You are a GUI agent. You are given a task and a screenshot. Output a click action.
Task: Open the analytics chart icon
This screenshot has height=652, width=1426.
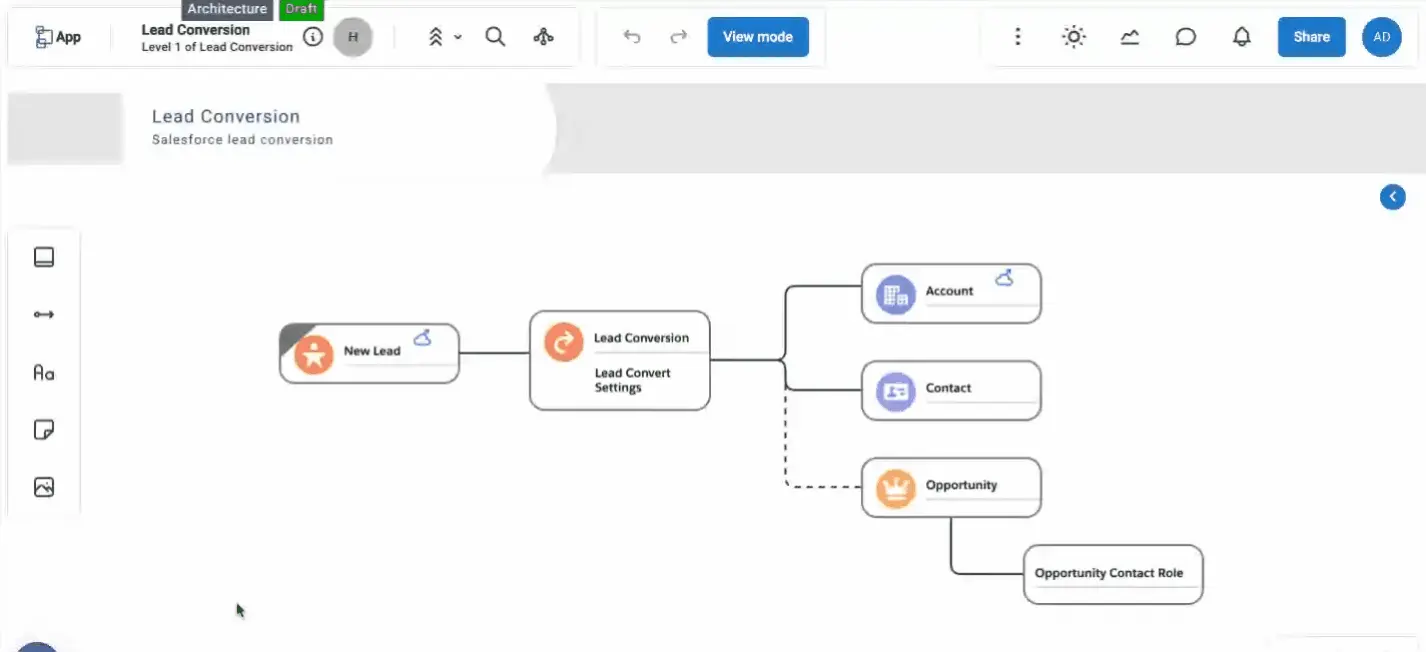[x=1129, y=37]
